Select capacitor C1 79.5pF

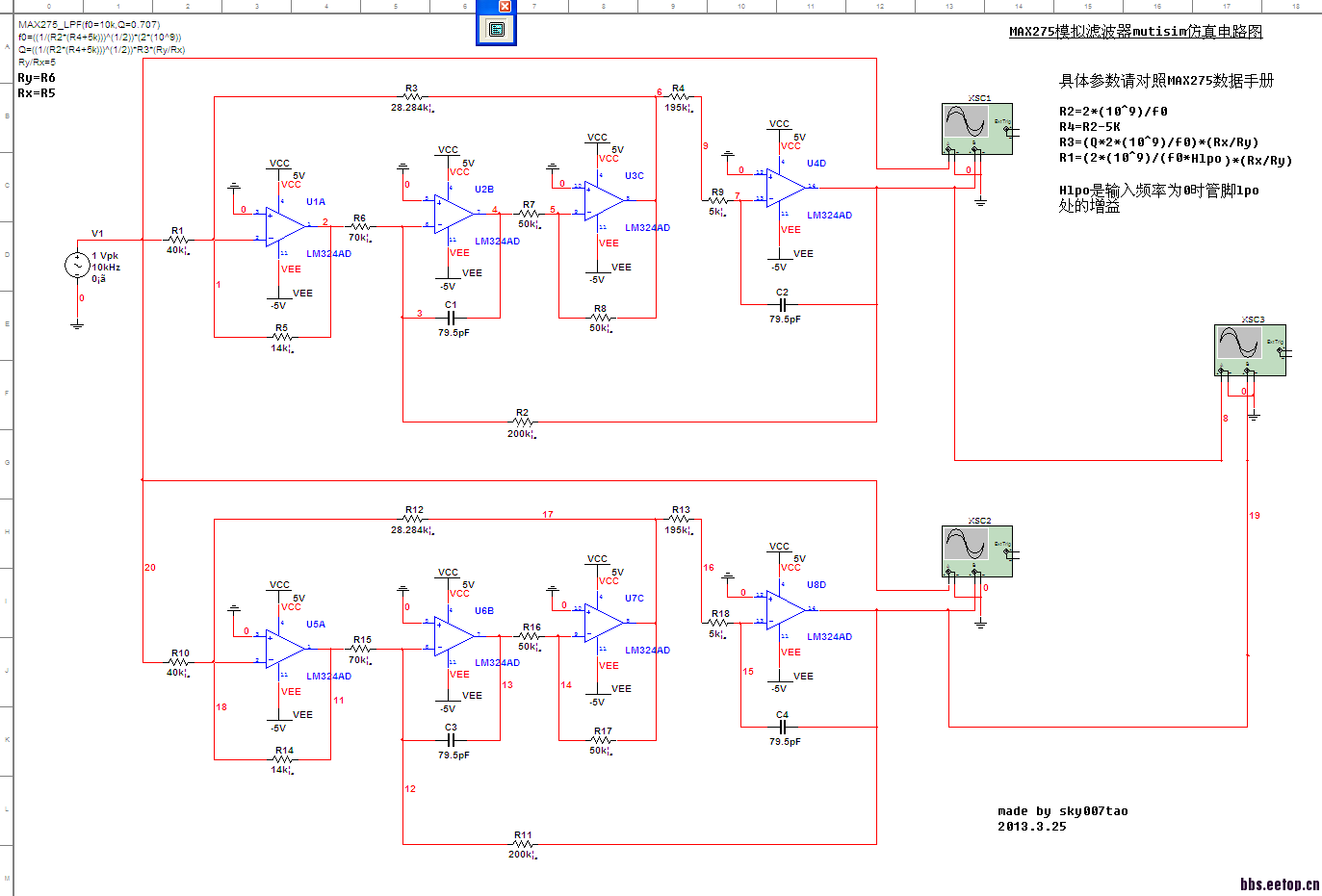[x=451, y=317]
